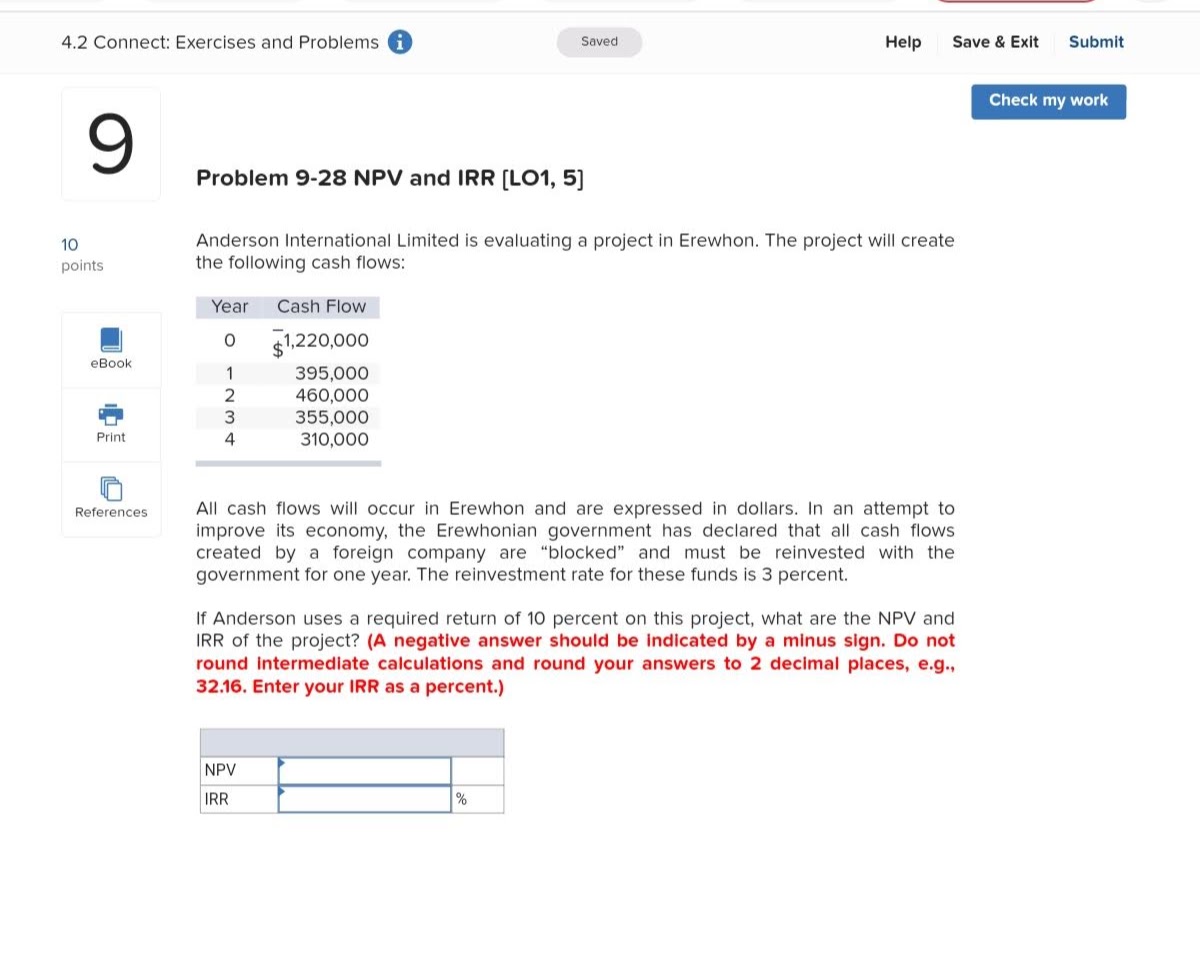Click Save & Exit
Image resolution: width=1200 pixels, height=977 pixels.
coord(995,42)
